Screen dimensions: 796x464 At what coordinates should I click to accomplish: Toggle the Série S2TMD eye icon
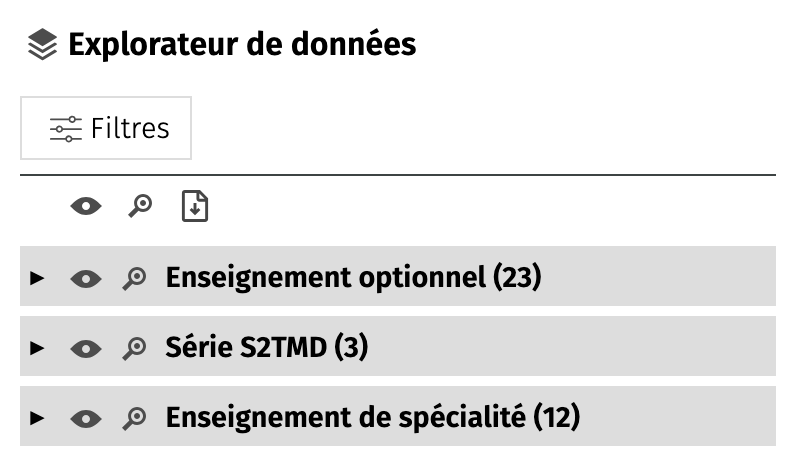tap(86, 348)
